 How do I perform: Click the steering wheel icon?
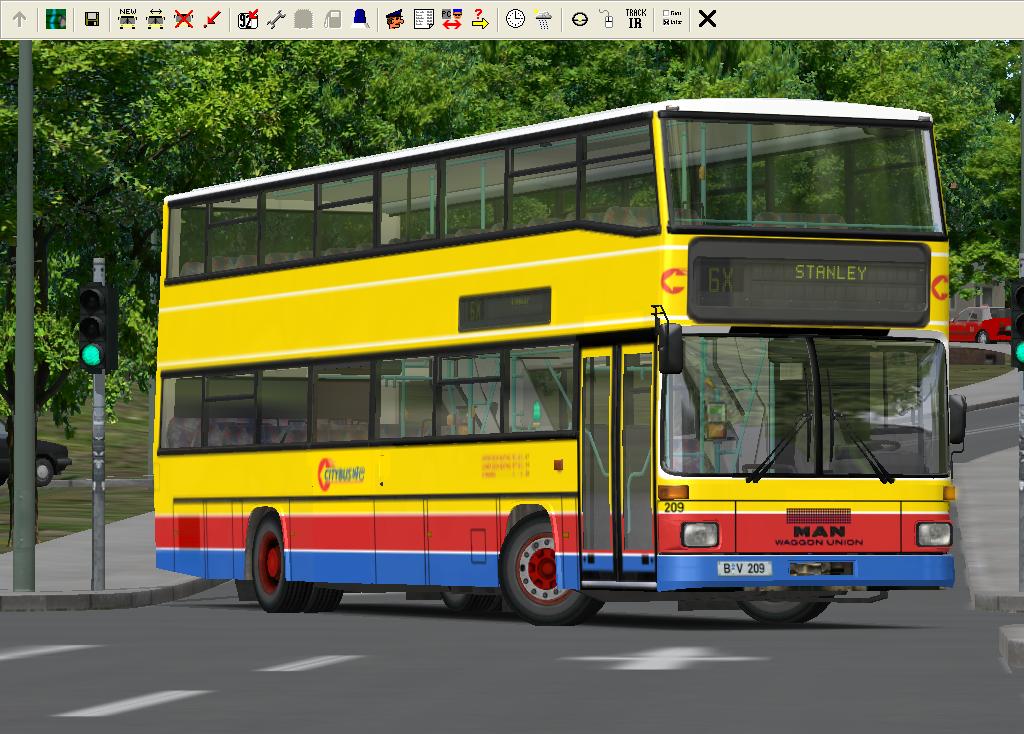579,19
